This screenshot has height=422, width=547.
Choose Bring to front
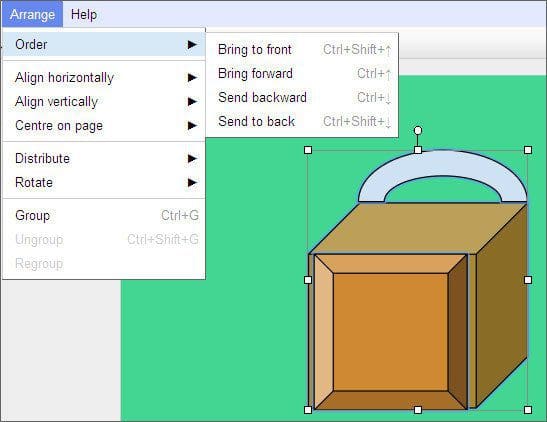point(302,50)
